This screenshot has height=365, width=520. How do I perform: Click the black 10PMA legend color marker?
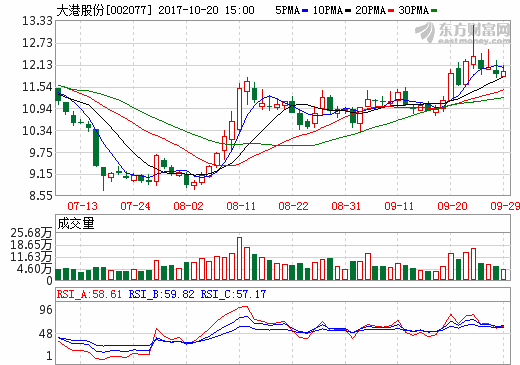[x=348, y=11]
